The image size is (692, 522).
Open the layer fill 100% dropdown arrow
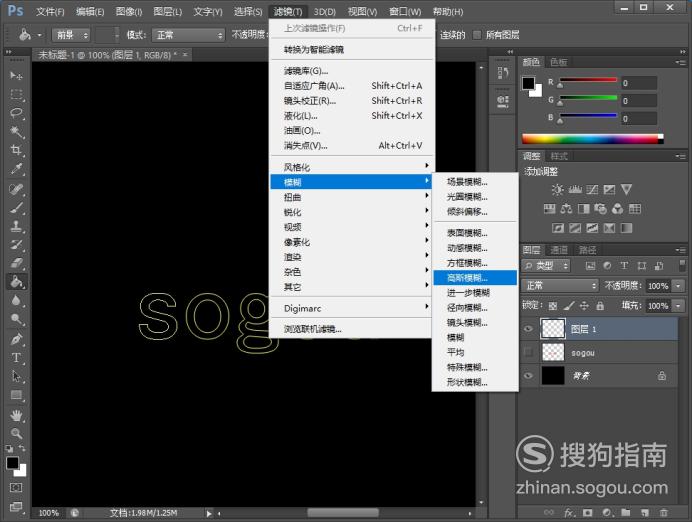point(678,306)
